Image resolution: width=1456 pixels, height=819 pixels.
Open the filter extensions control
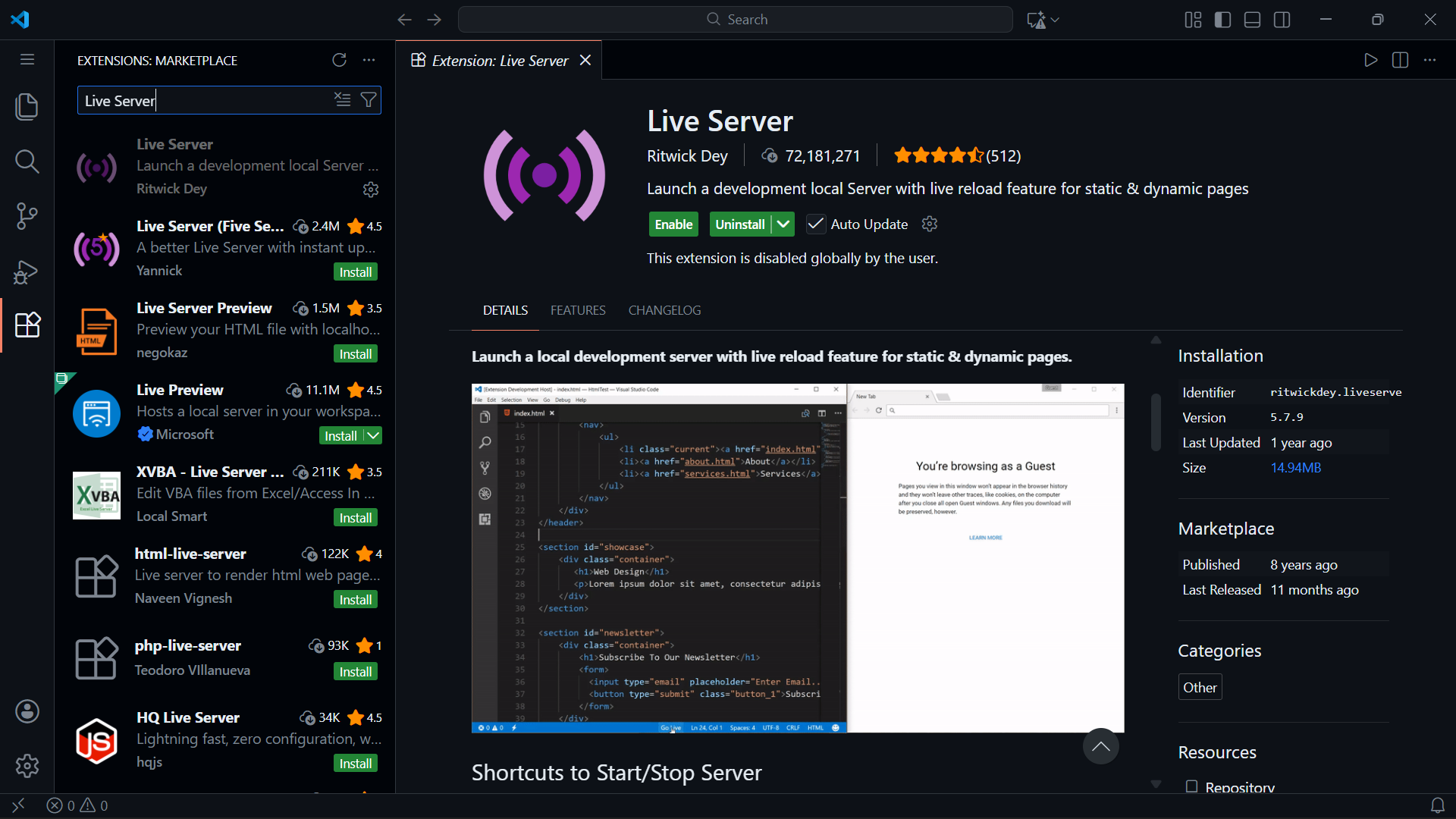coord(369,99)
